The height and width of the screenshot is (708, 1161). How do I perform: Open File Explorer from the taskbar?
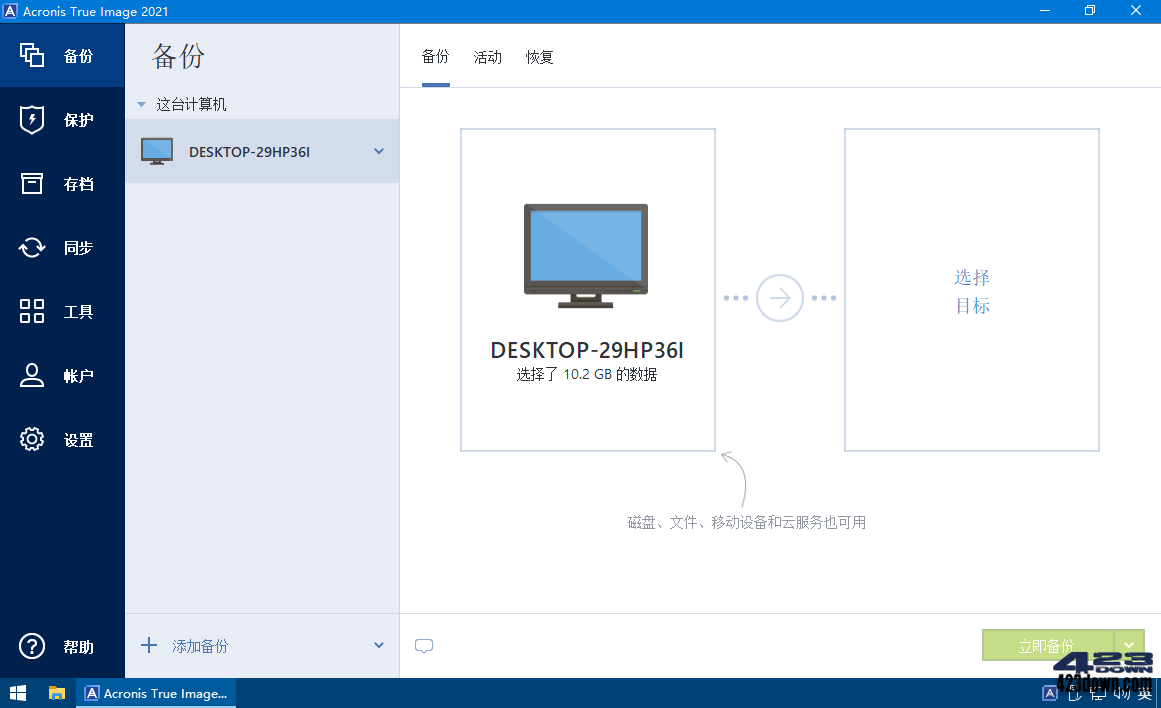tap(57, 692)
